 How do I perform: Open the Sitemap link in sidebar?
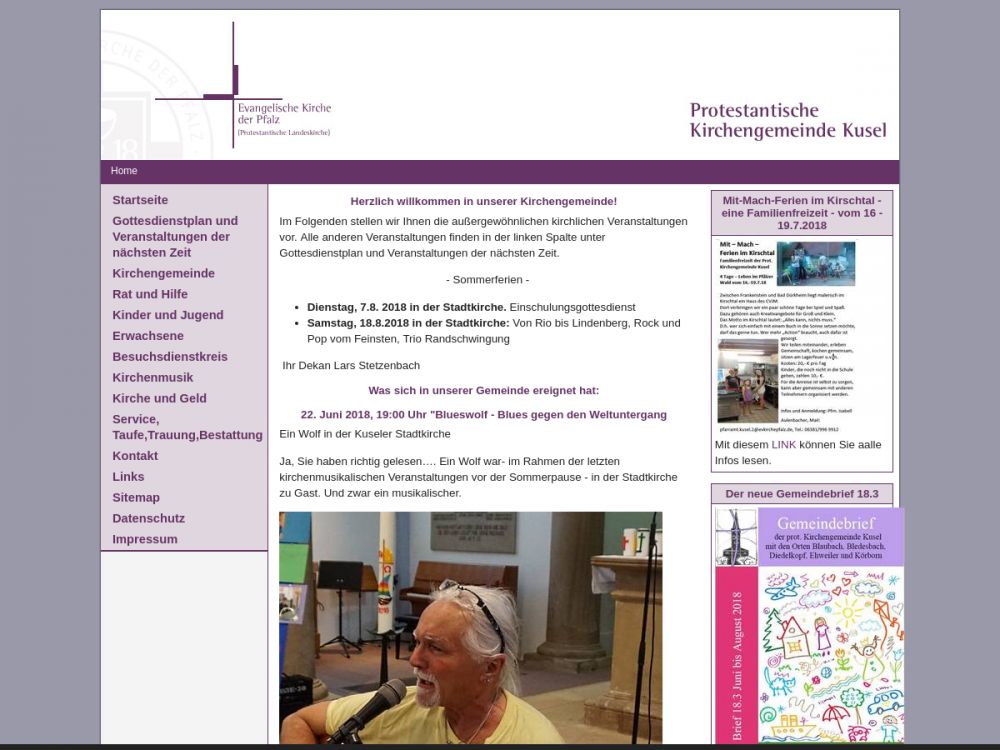pos(136,497)
